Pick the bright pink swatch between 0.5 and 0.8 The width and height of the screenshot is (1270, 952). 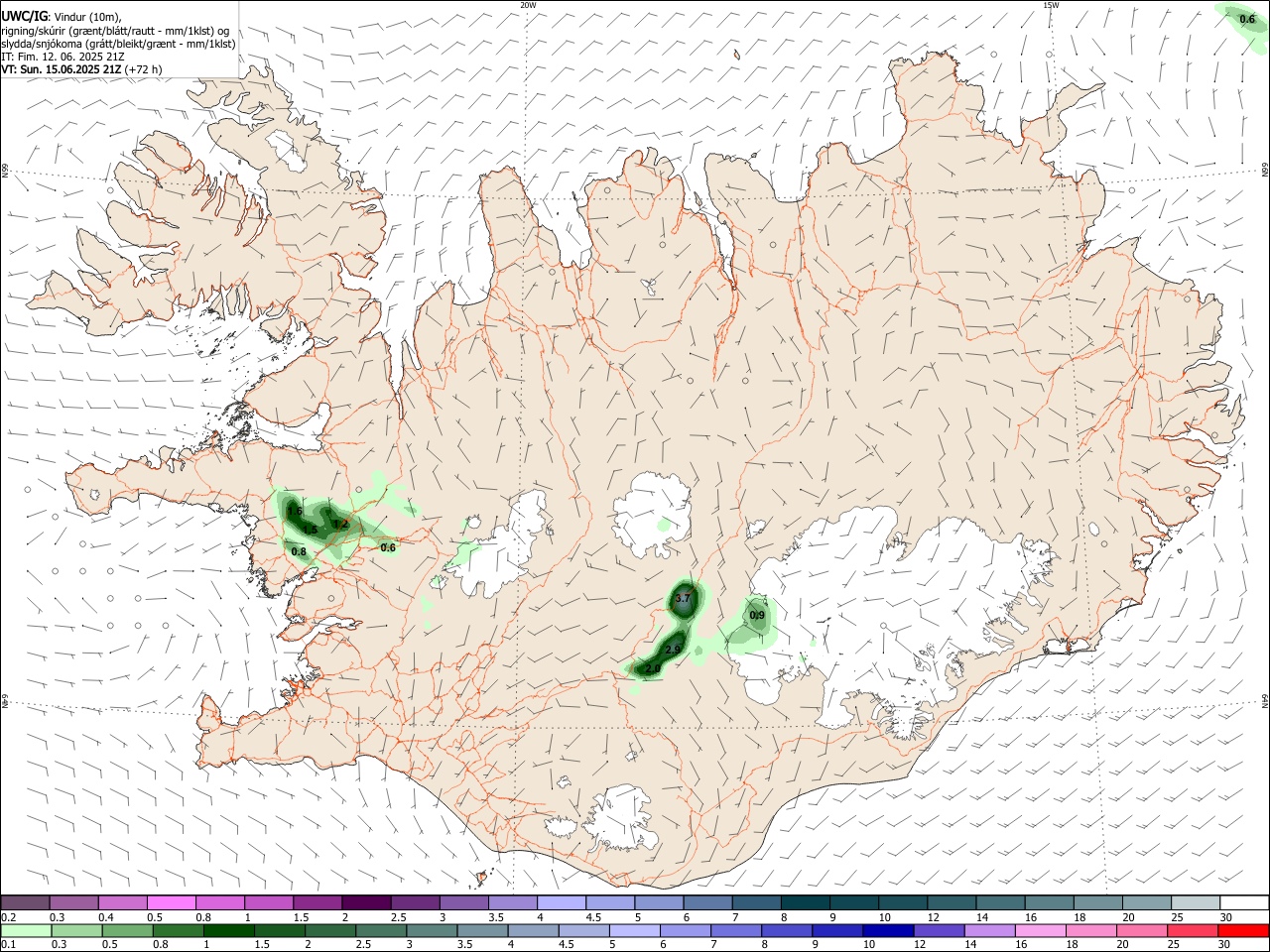(x=171, y=902)
